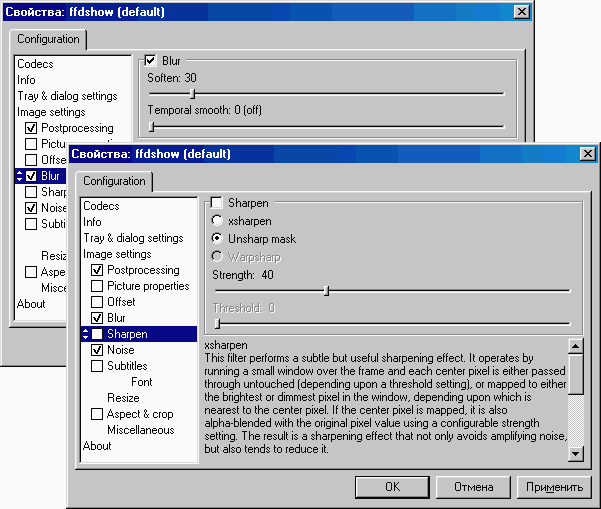
Task: Toggle Picture properties checkbox in front window
Action: tap(97, 286)
